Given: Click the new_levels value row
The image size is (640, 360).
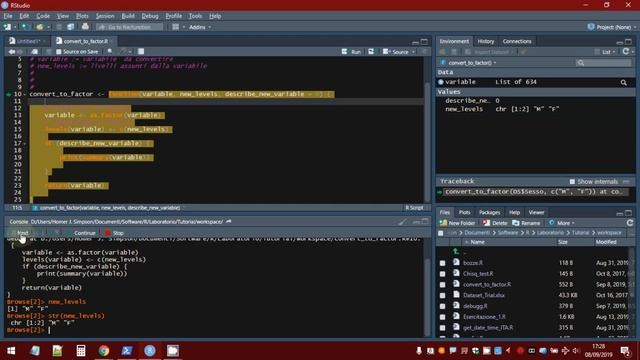Looking at the screenshot, I should [536, 109].
